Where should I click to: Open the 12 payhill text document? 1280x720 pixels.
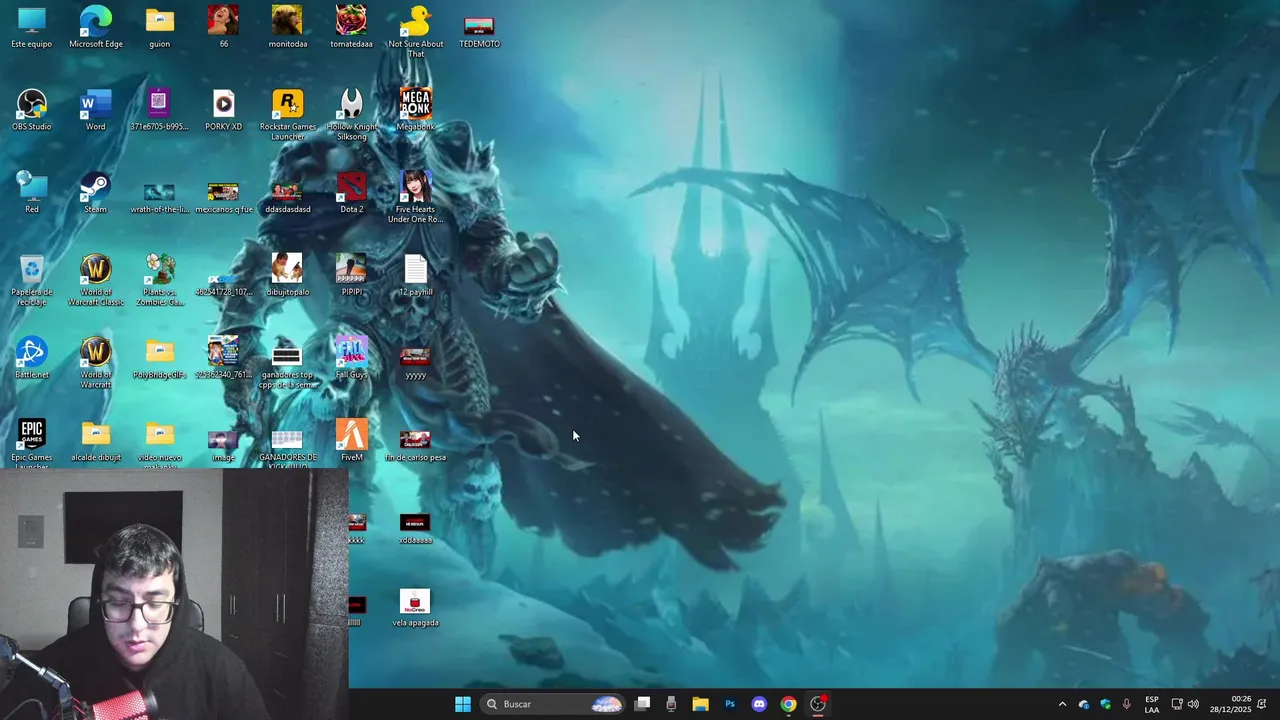(x=415, y=275)
